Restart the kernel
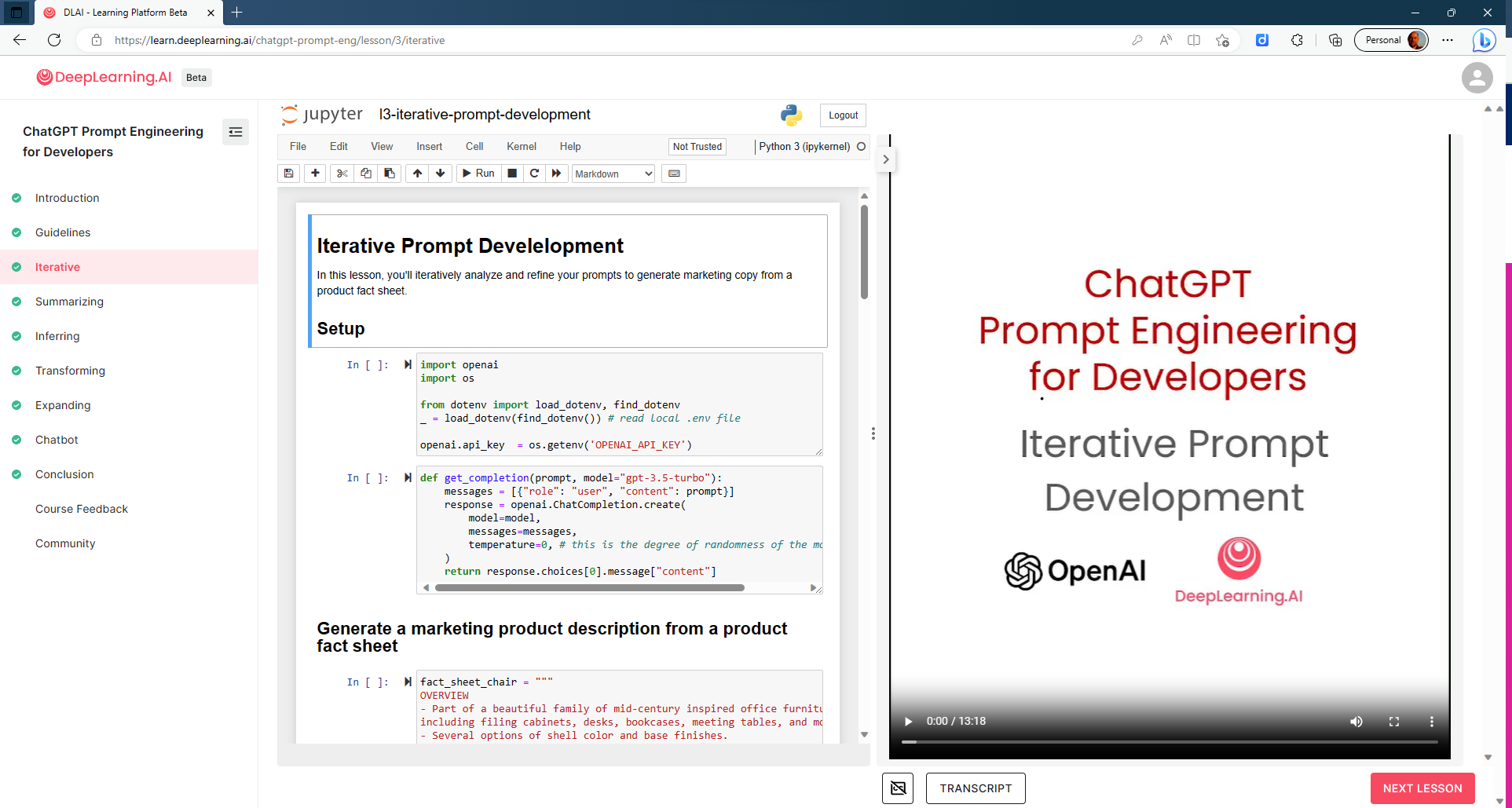Viewport: 1512px width, 808px height. [534, 174]
